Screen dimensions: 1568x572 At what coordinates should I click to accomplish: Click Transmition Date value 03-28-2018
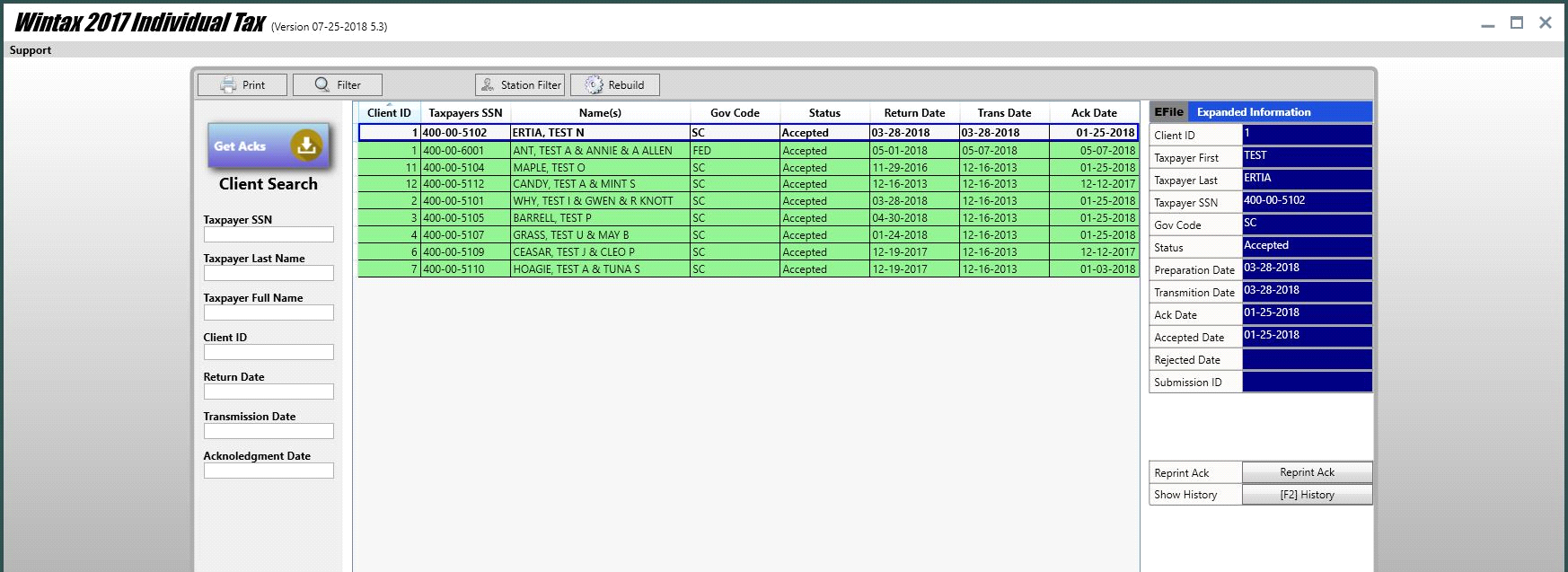(x=1307, y=292)
